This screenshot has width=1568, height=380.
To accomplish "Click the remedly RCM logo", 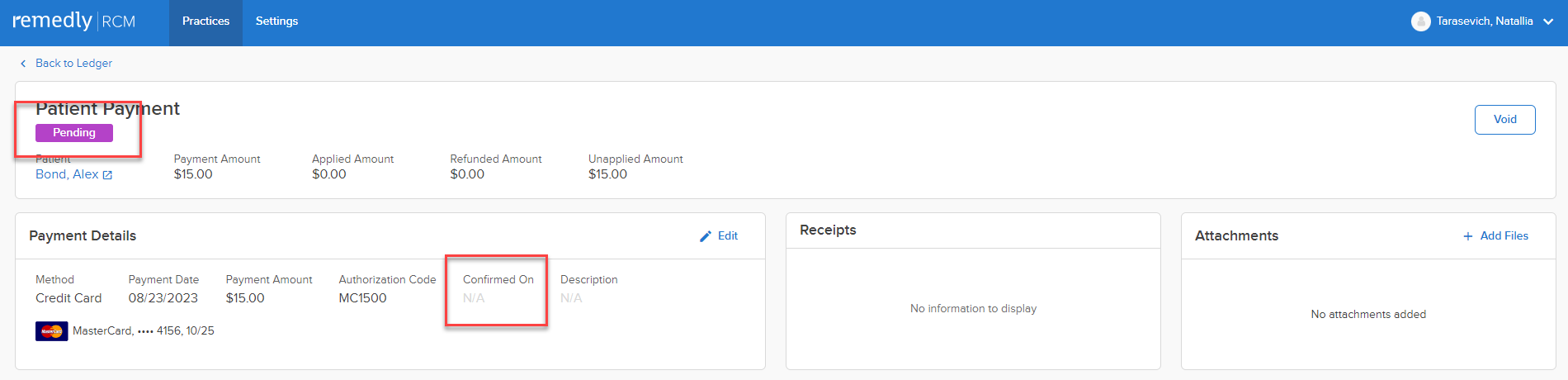I will (73, 21).
